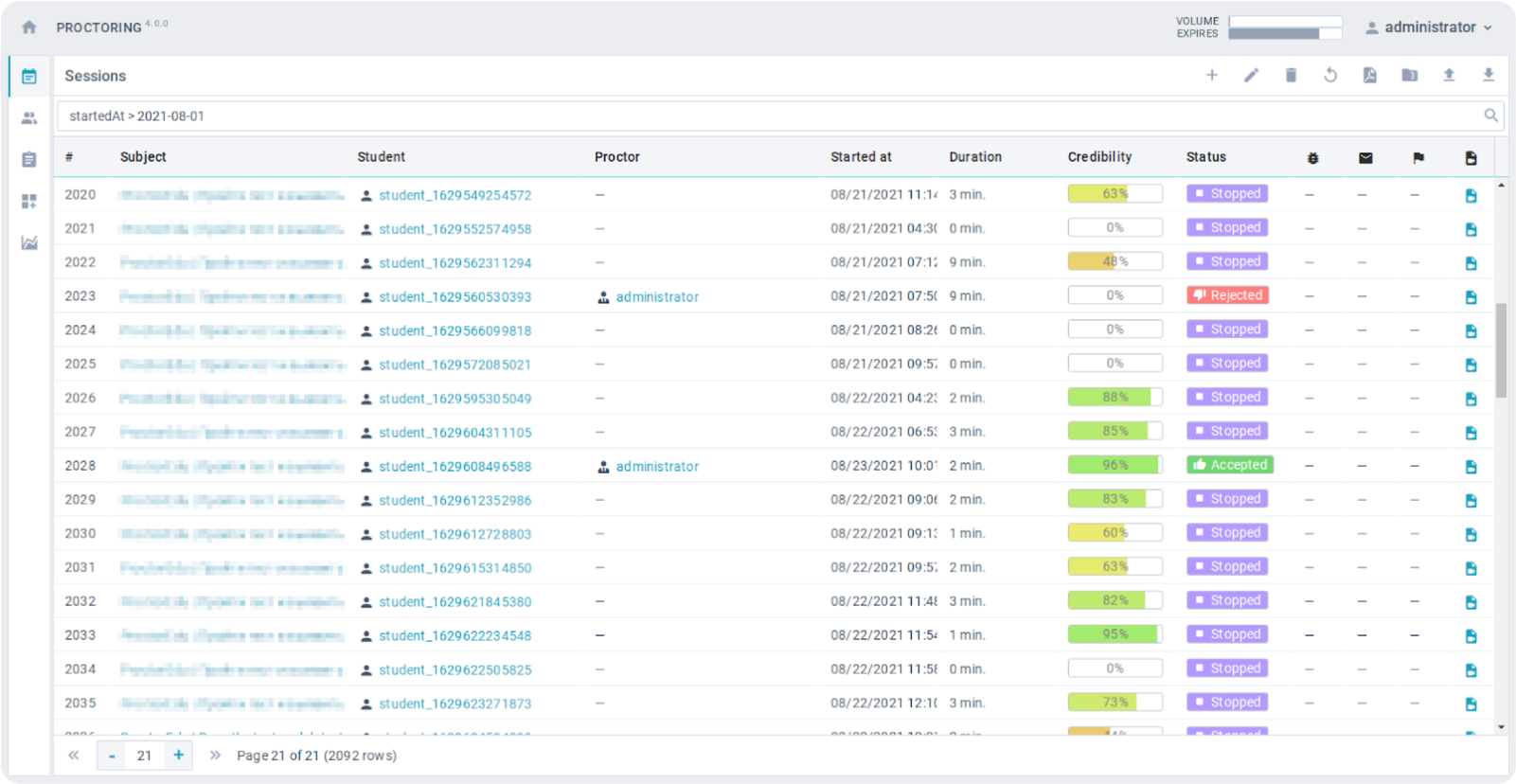Sort table by Started at column
This screenshot has width=1516, height=784.
click(x=861, y=157)
